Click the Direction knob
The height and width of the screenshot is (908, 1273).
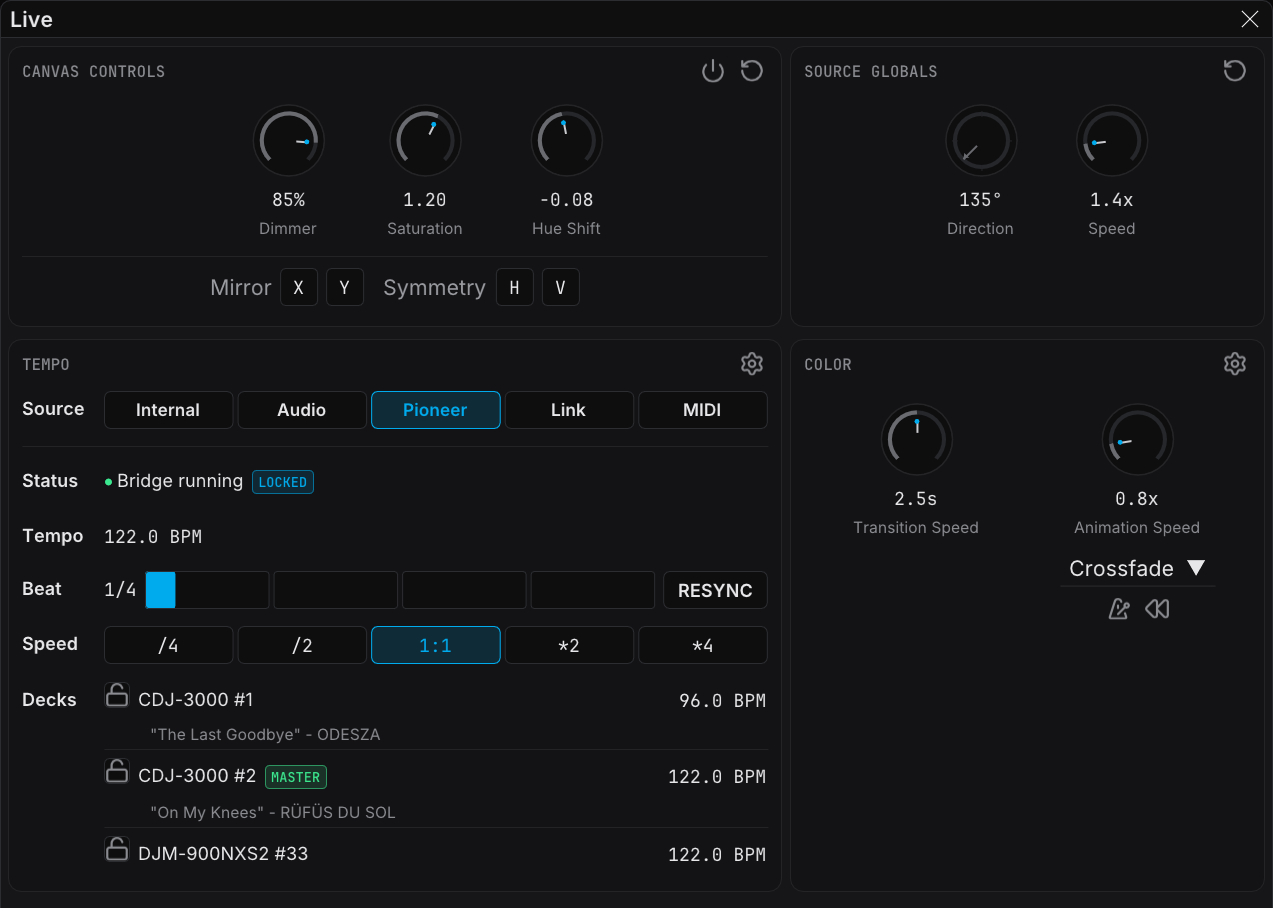pyautogui.click(x=981, y=141)
